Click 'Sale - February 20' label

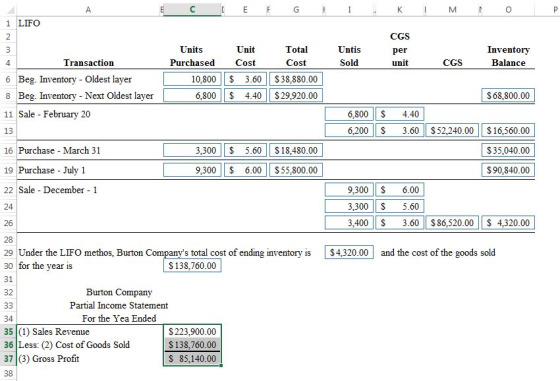(54, 114)
